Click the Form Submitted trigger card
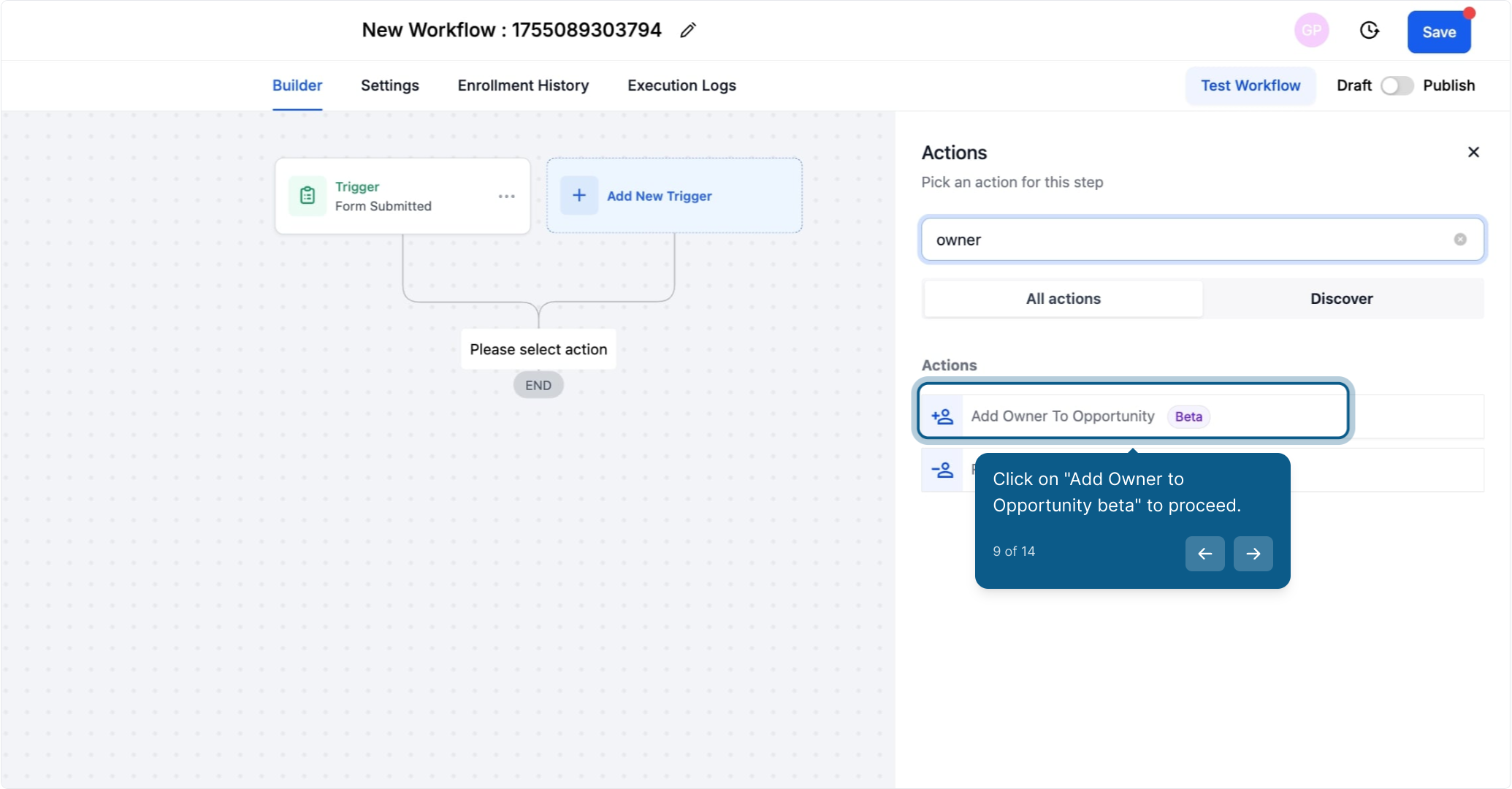The image size is (1512, 789). point(402,196)
